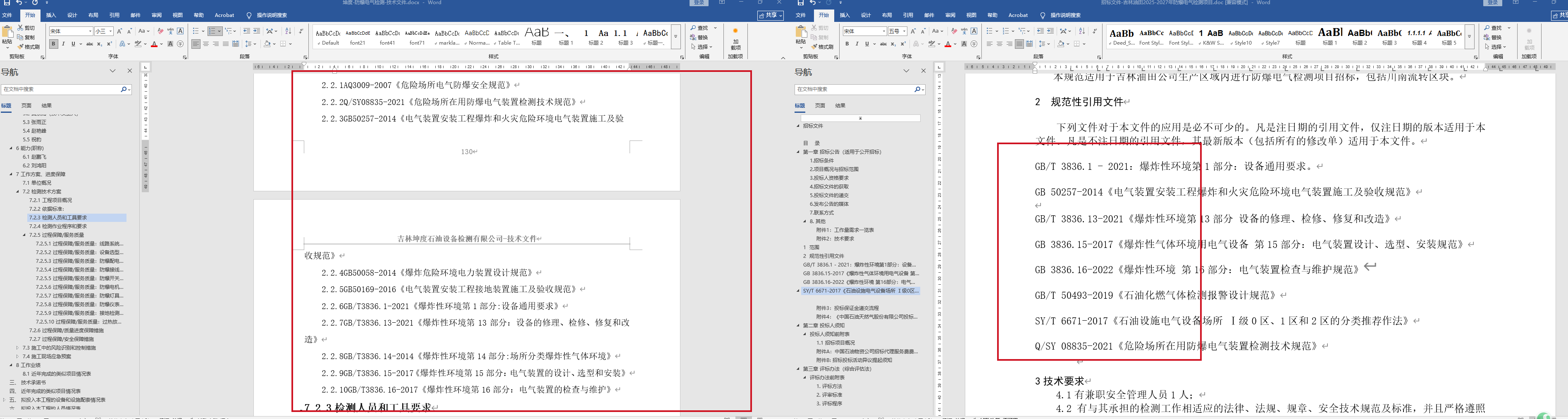Toggle Underline in the left Word window
The image size is (1568, 419).
73,44
